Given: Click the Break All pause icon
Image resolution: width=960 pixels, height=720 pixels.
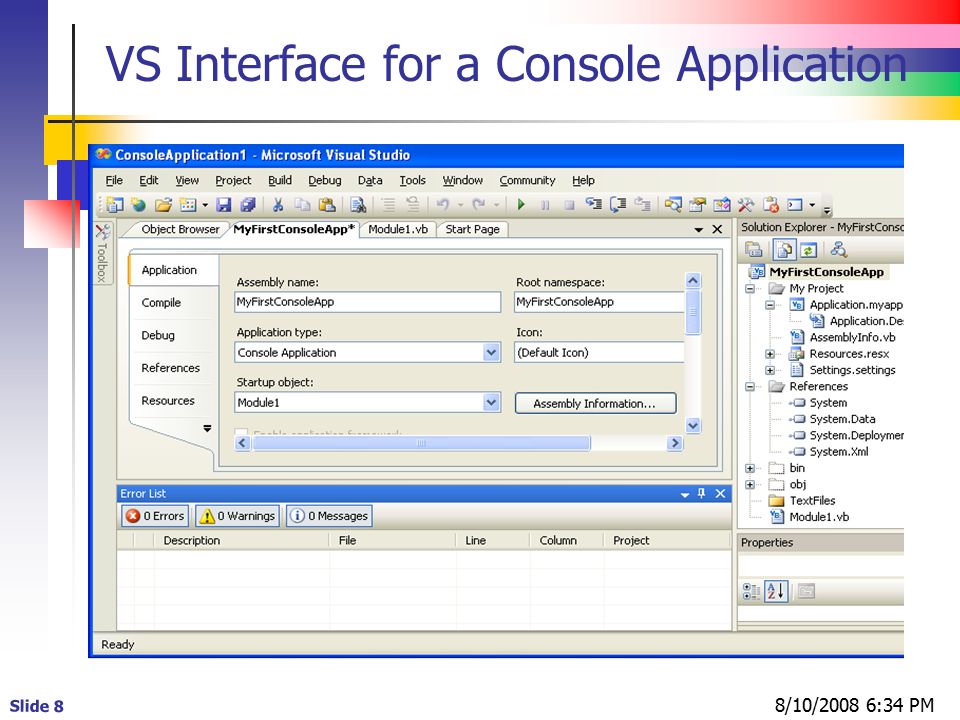Looking at the screenshot, I should [545, 205].
